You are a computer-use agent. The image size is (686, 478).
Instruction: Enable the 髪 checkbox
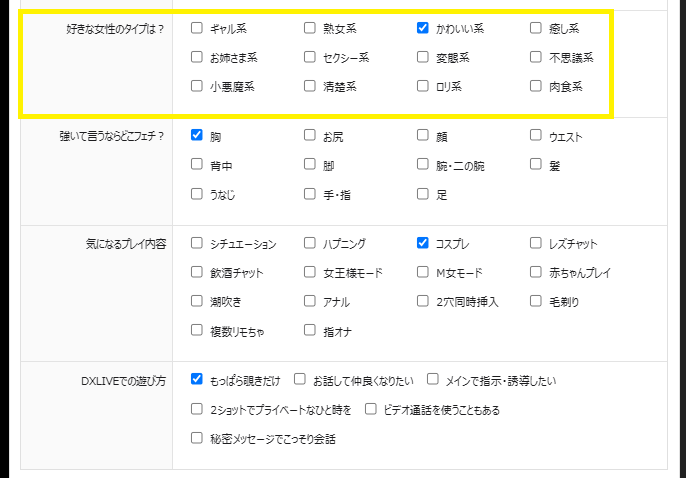pos(536,165)
